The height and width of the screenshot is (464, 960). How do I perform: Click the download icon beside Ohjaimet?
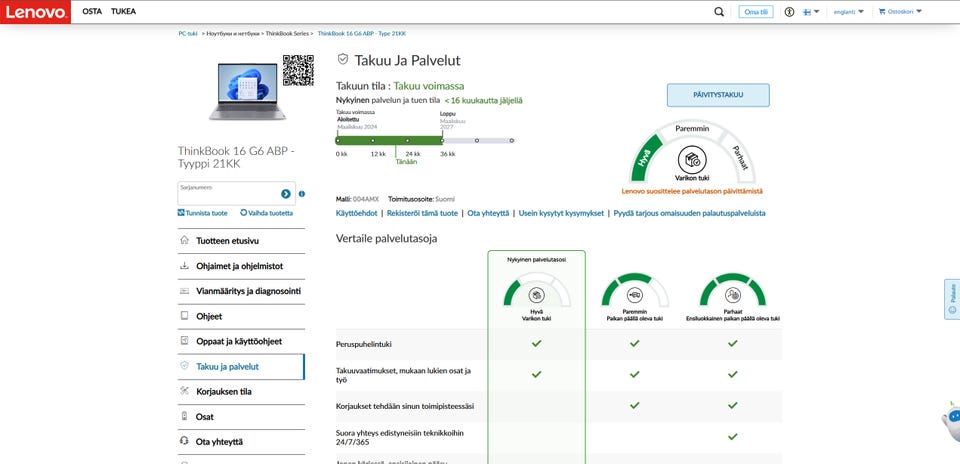pyautogui.click(x=184, y=266)
